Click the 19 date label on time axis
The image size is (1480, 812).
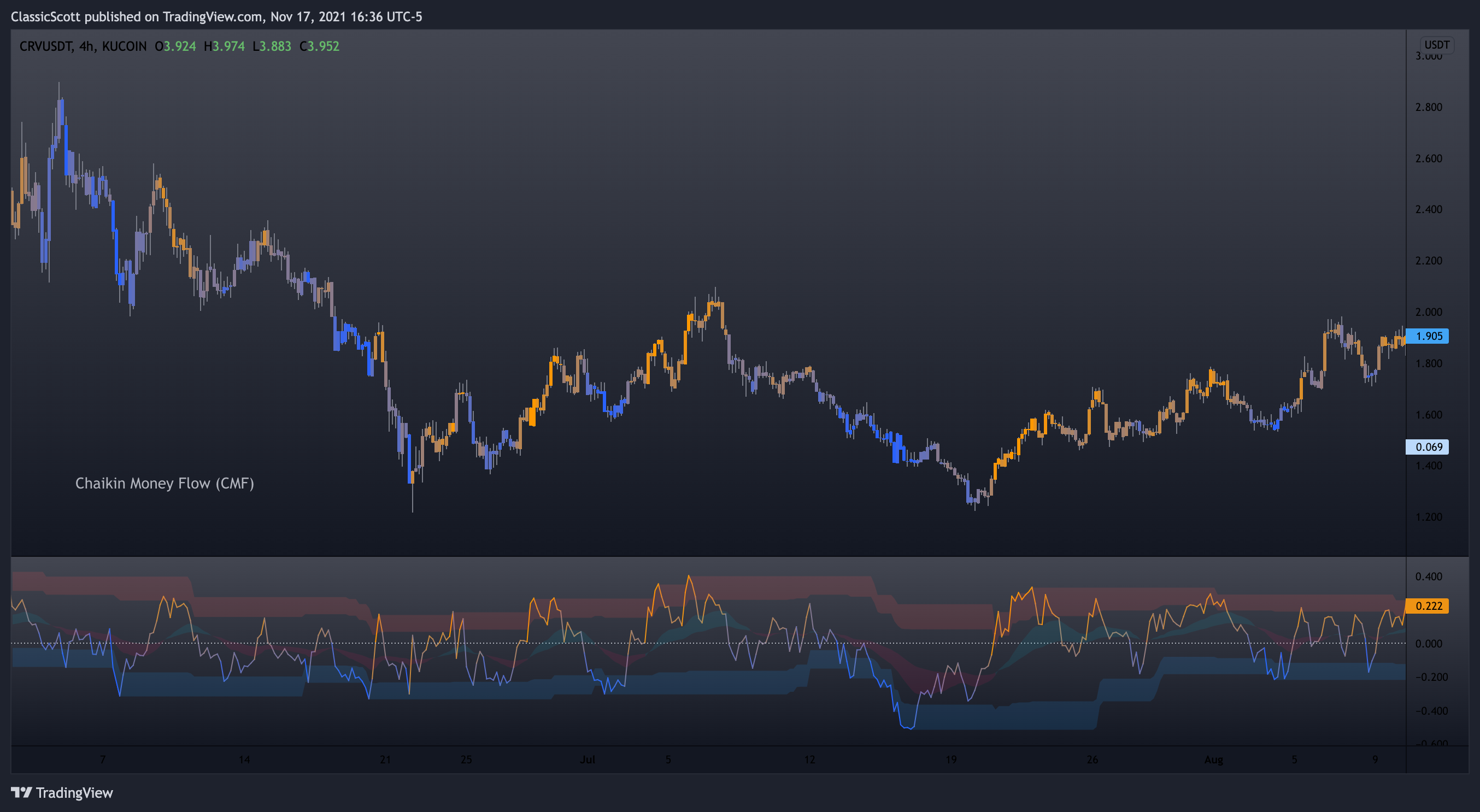coord(952,760)
